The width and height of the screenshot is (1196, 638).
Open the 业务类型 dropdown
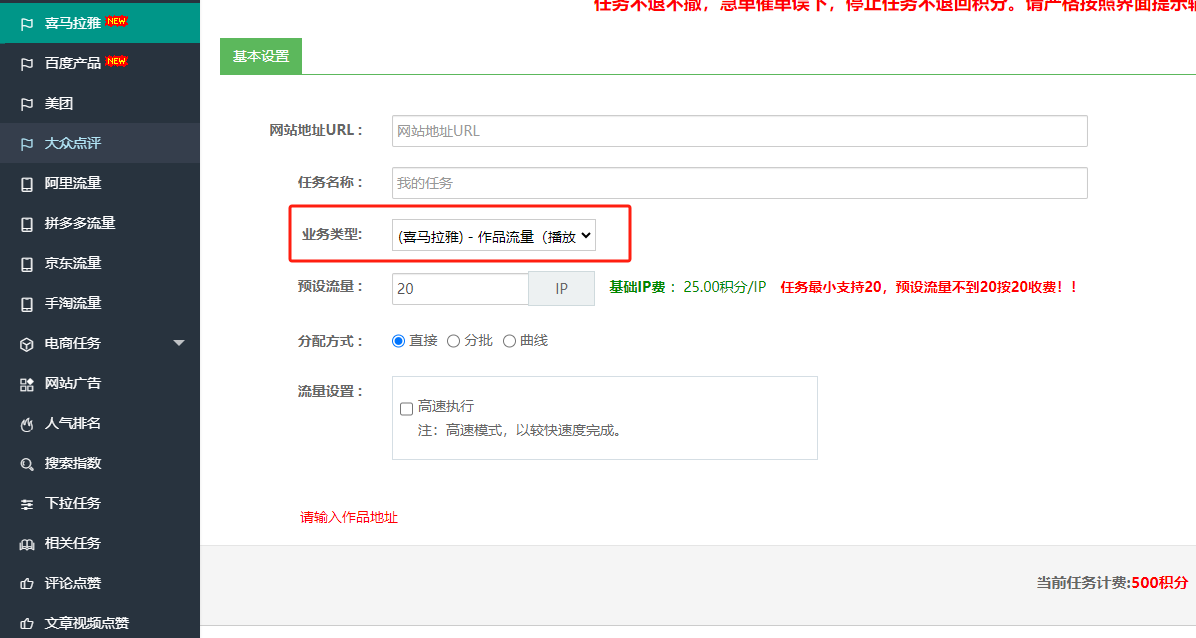[x=494, y=236]
